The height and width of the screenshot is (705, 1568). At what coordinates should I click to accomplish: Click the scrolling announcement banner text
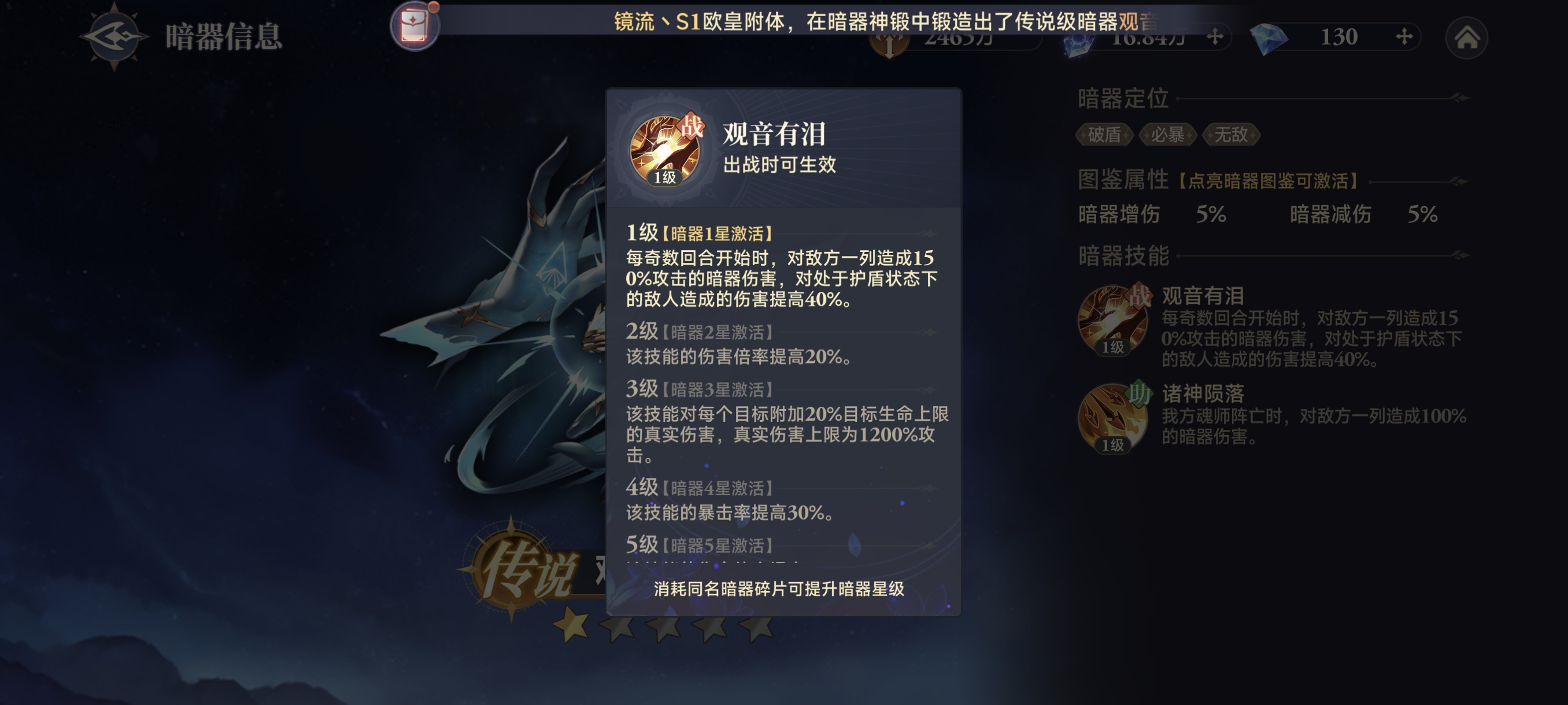pyautogui.click(x=886, y=22)
